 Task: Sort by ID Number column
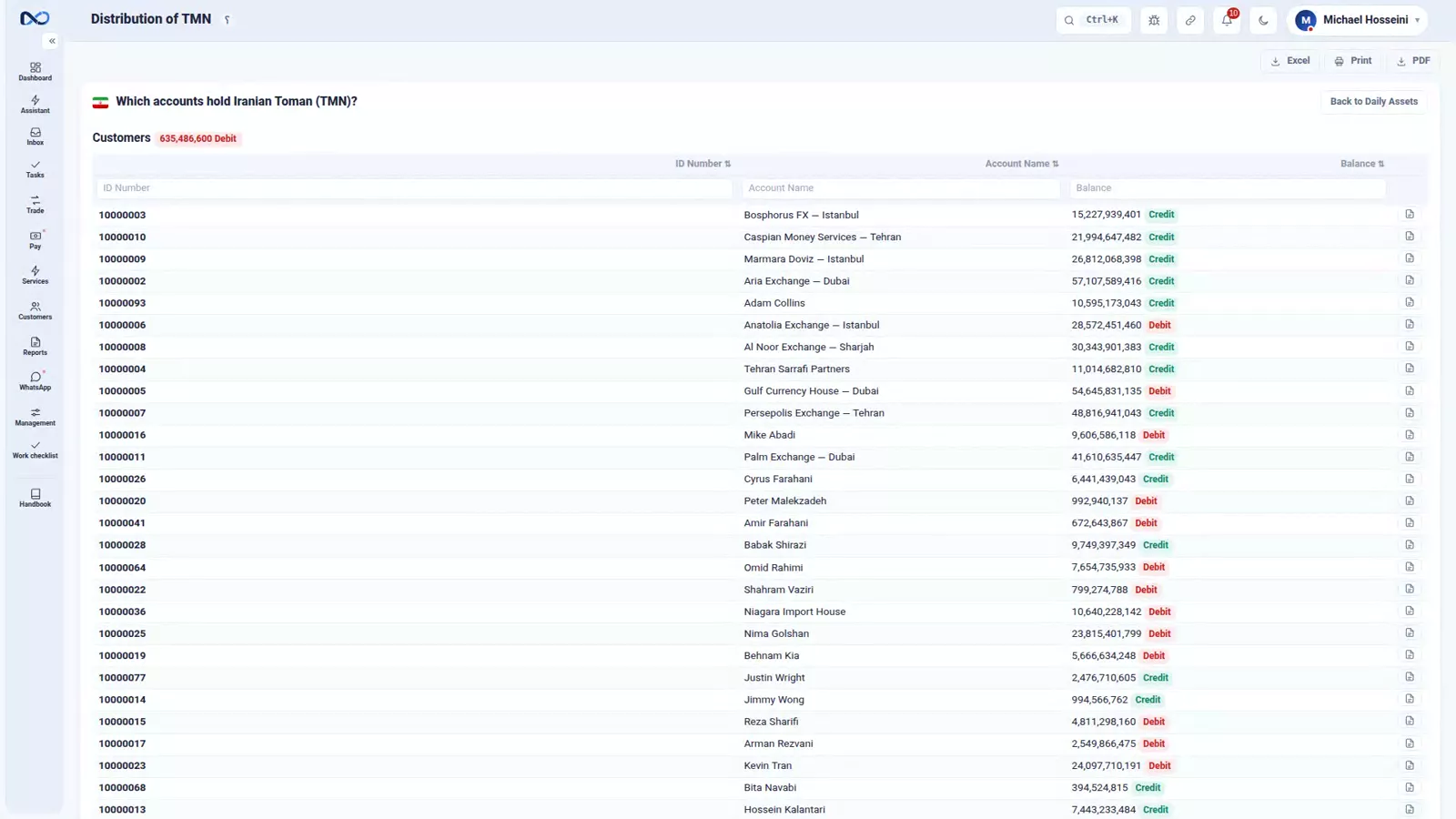coord(703,164)
